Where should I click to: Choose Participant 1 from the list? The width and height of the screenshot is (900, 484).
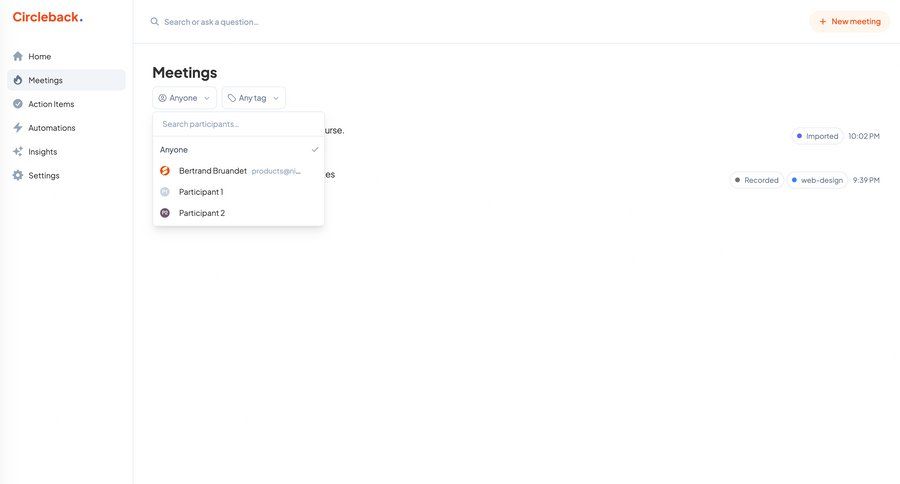point(201,192)
